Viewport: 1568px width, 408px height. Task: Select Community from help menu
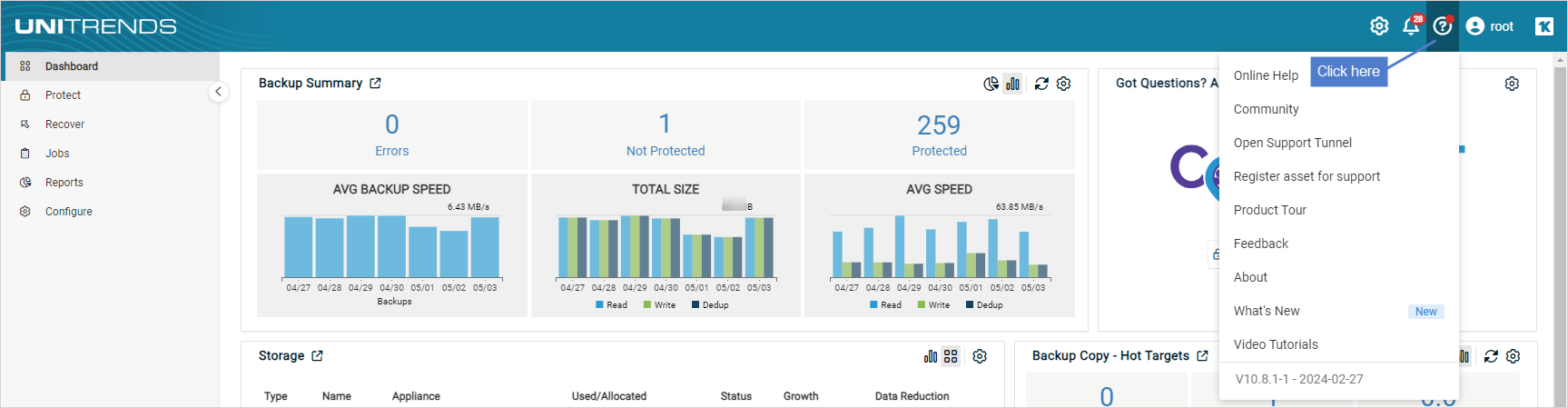click(x=1339, y=109)
